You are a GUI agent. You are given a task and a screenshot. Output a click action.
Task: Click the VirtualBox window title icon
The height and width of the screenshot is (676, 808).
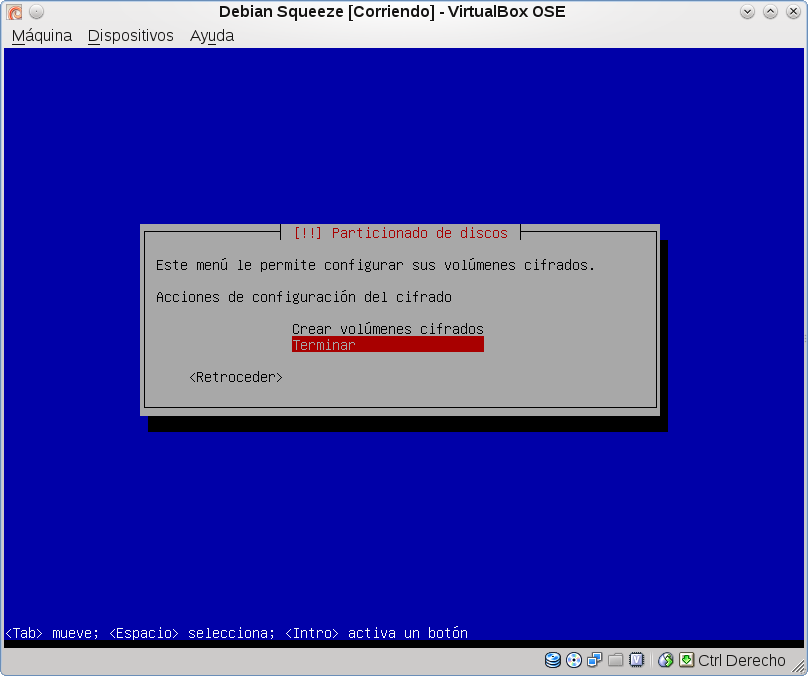[x=14, y=11]
